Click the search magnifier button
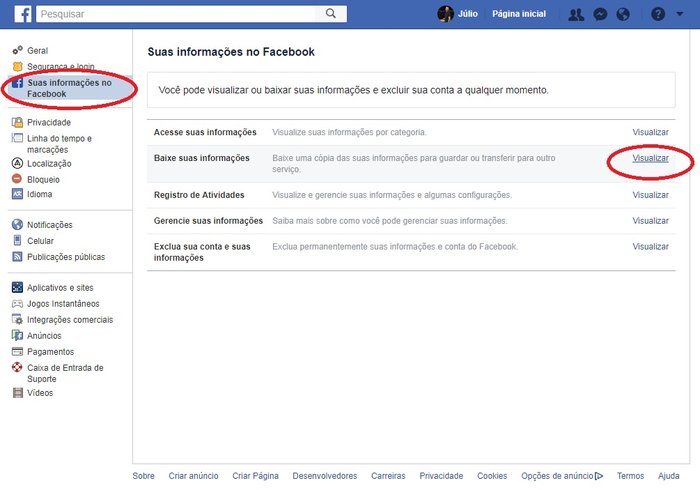The width and height of the screenshot is (700, 490). (331, 14)
